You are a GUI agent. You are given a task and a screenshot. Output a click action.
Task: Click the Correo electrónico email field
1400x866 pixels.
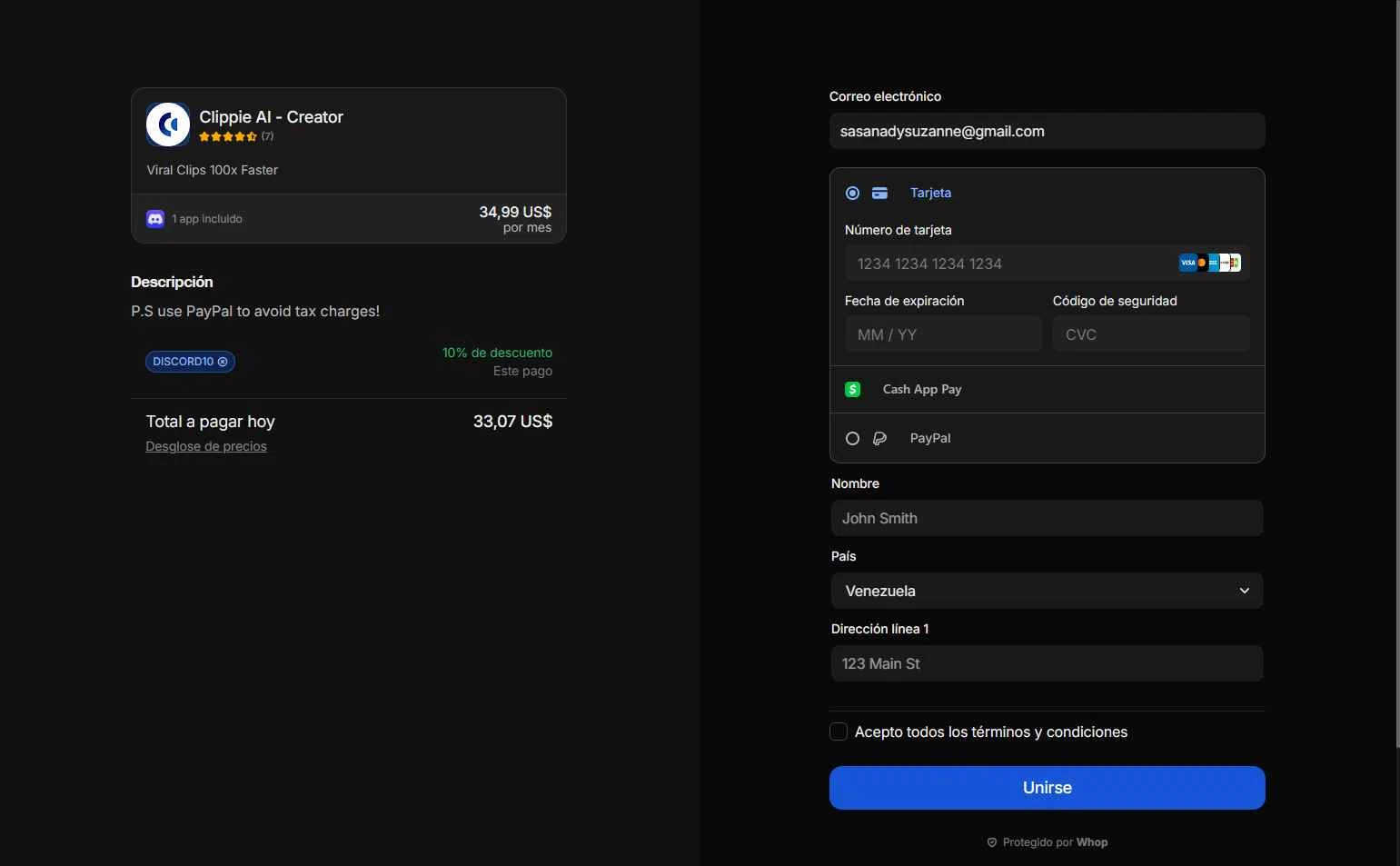pyautogui.click(x=1047, y=131)
